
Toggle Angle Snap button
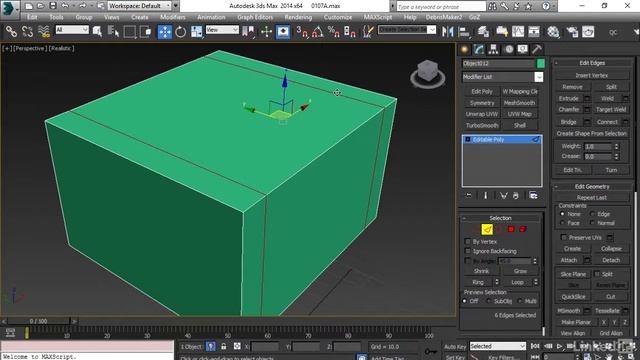pos(318,31)
